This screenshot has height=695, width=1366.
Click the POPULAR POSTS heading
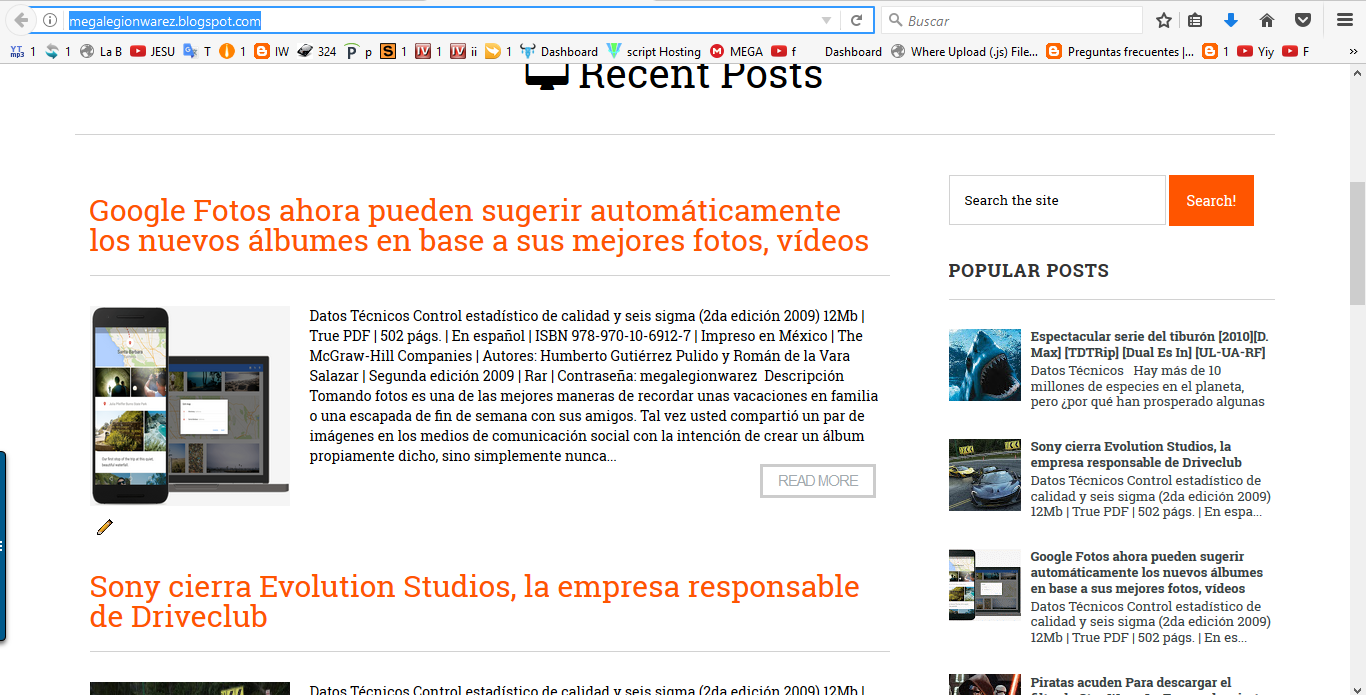click(1028, 271)
